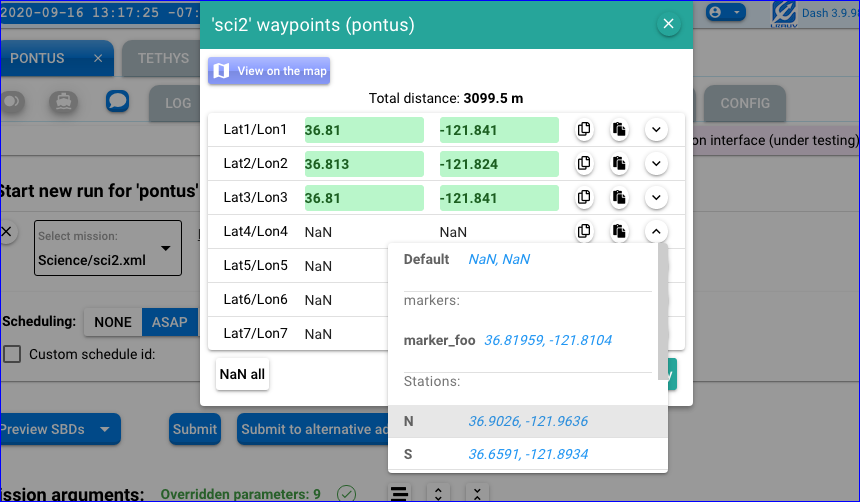Copy Lat1/Lon1 waypoint coordinates
Screen dimensions: 860x502
click(584, 129)
